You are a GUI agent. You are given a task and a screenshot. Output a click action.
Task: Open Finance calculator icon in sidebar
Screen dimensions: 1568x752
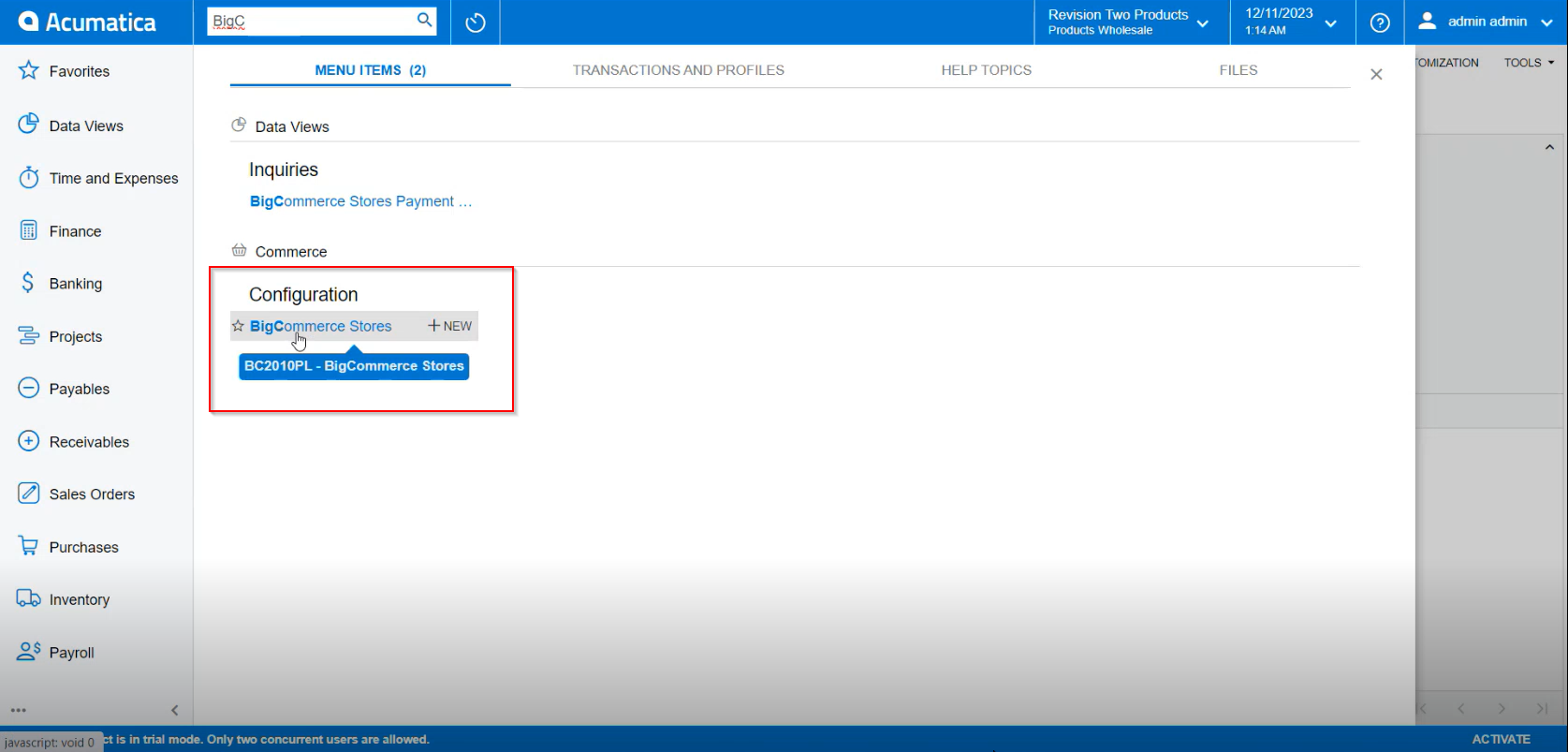point(29,230)
